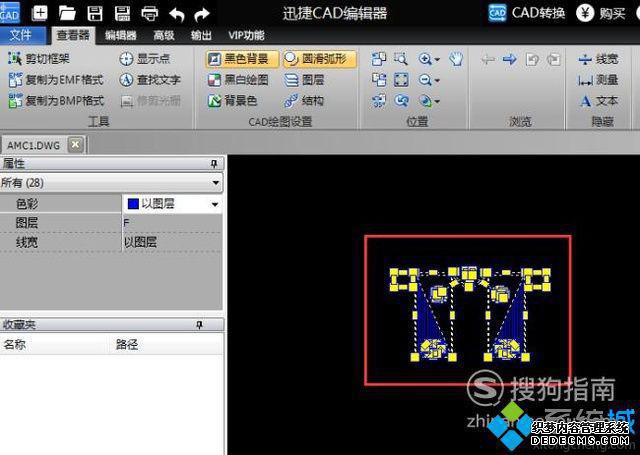Toggle 文本 text visibility
640x455 pixels.
pyautogui.click(x=598, y=100)
